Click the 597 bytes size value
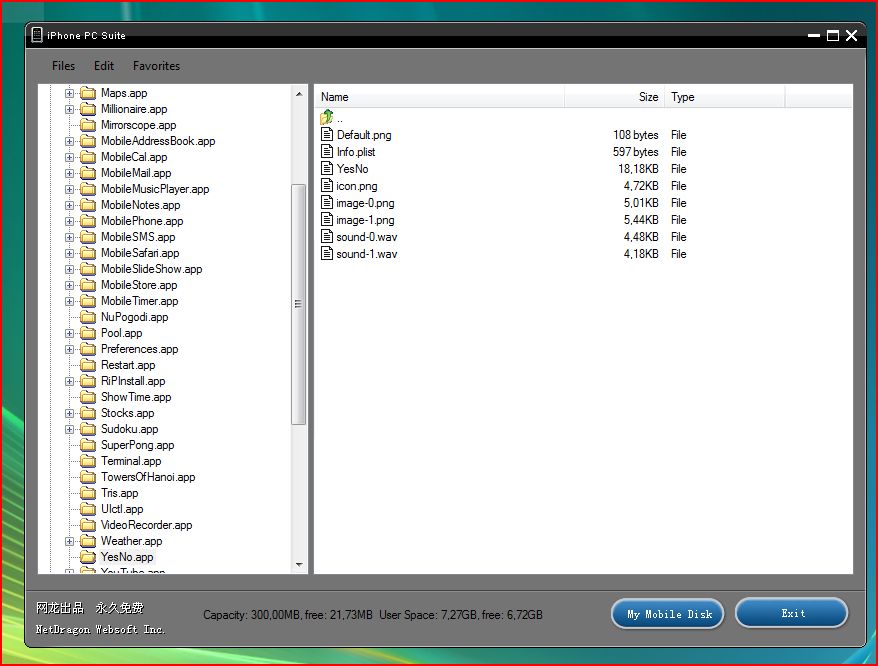The height and width of the screenshot is (666, 878). (x=636, y=152)
